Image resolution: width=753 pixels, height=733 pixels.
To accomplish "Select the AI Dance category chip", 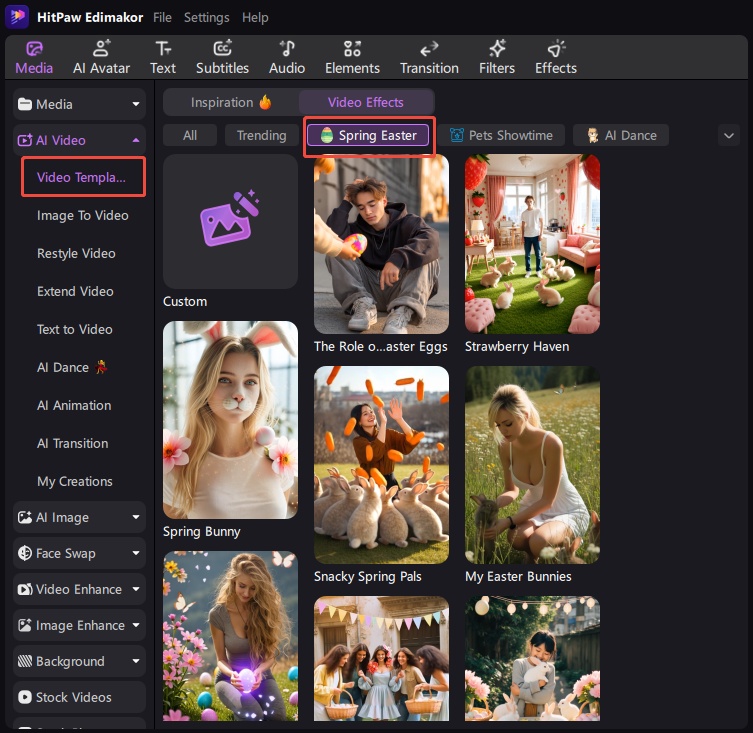I will coord(620,135).
